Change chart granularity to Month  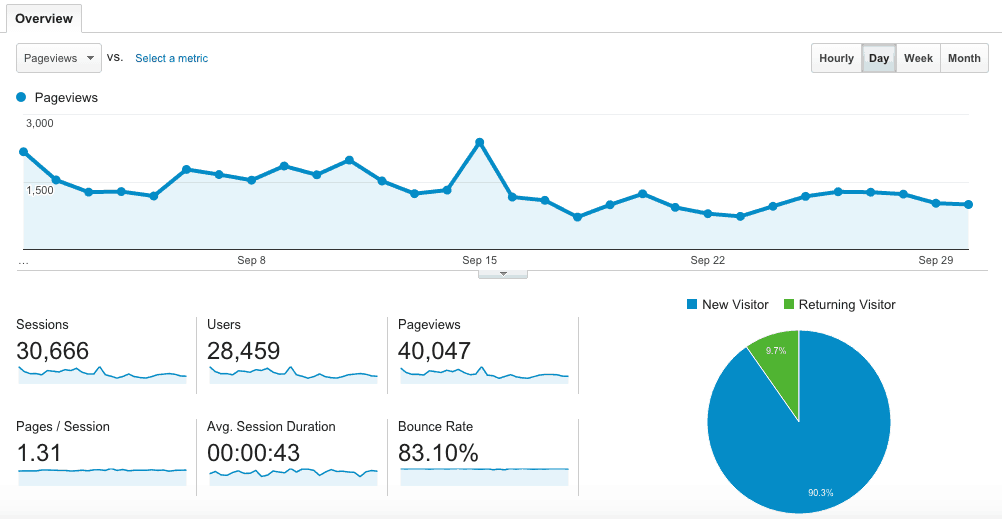pyautogui.click(x=964, y=58)
